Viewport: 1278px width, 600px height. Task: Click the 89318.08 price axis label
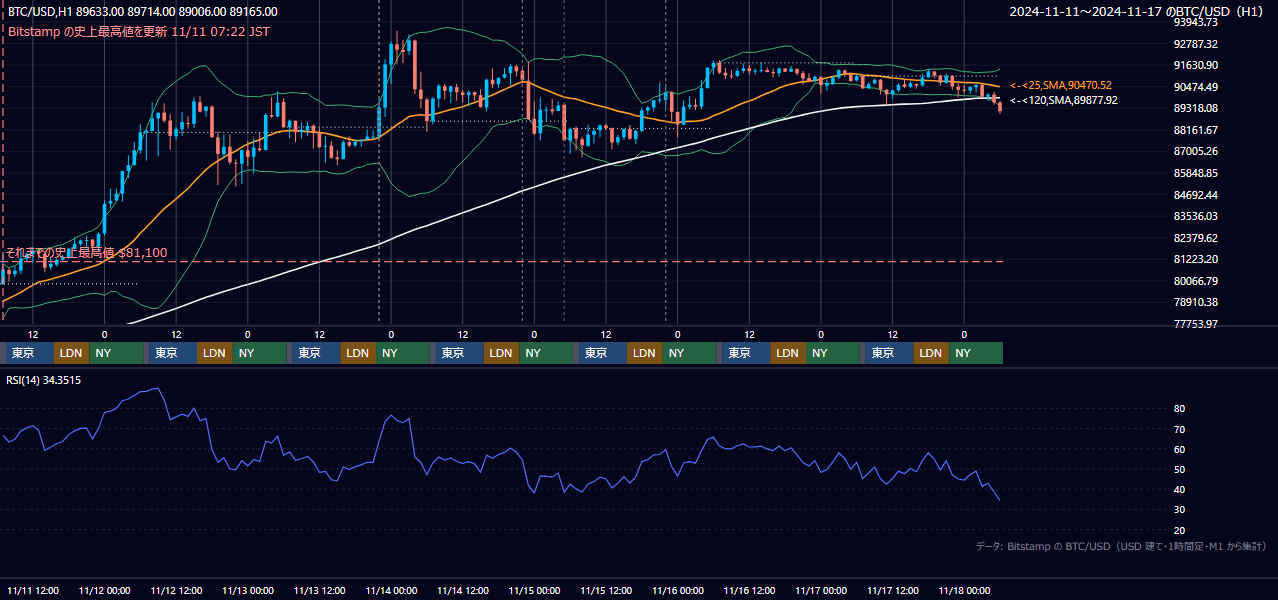[x=1195, y=108]
